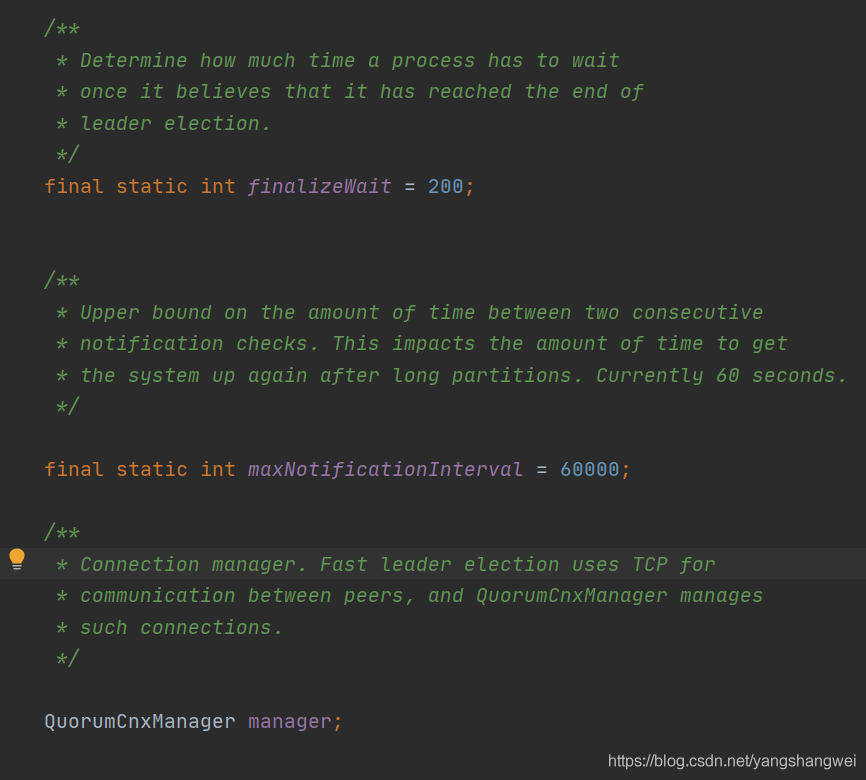
Task: Click 'QuorumCnxManager manages' in the comment
Action: point(619,595)
